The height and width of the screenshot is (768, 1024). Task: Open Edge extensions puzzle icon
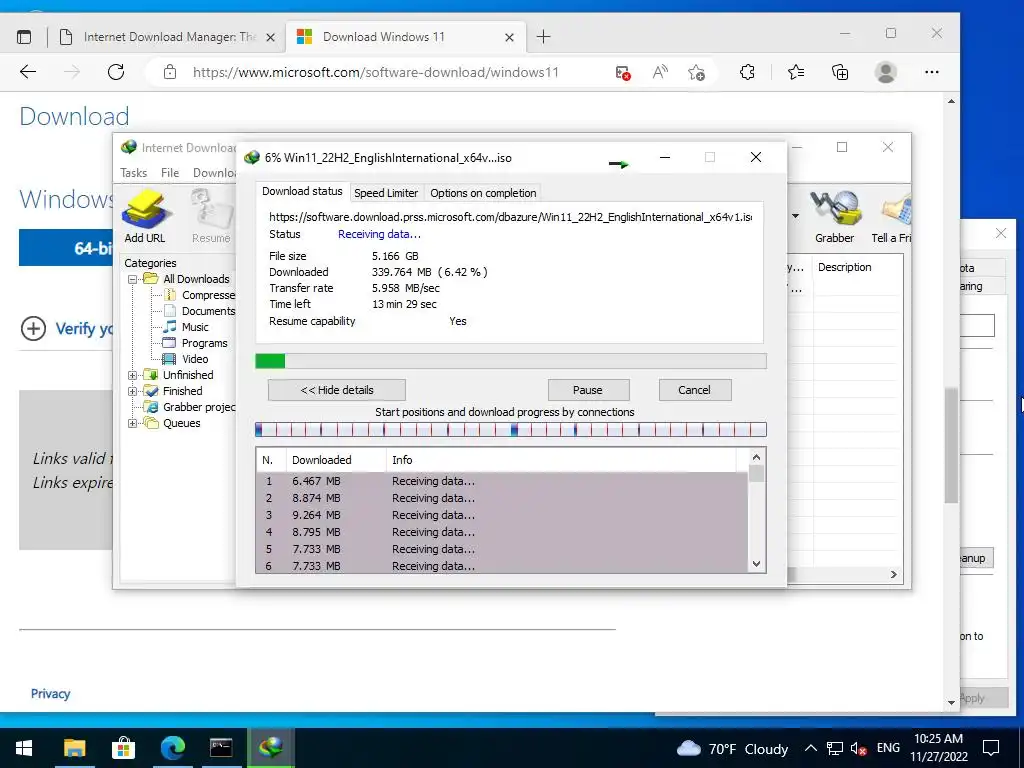(747, 72)
